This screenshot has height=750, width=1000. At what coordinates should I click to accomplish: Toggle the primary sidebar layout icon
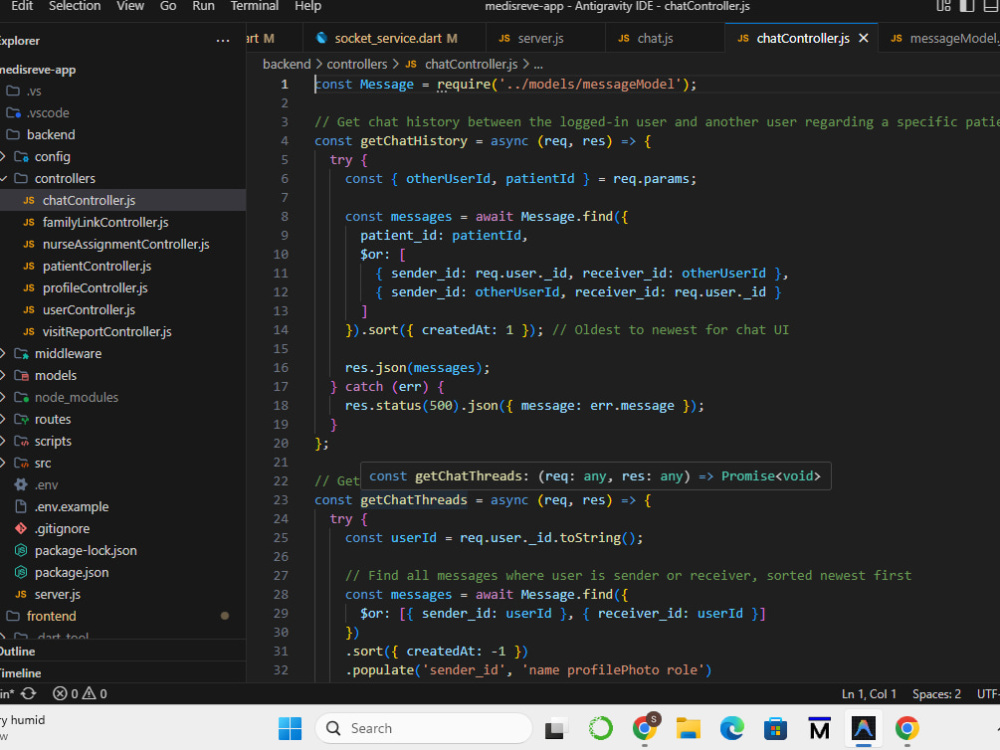pos(967,6)
